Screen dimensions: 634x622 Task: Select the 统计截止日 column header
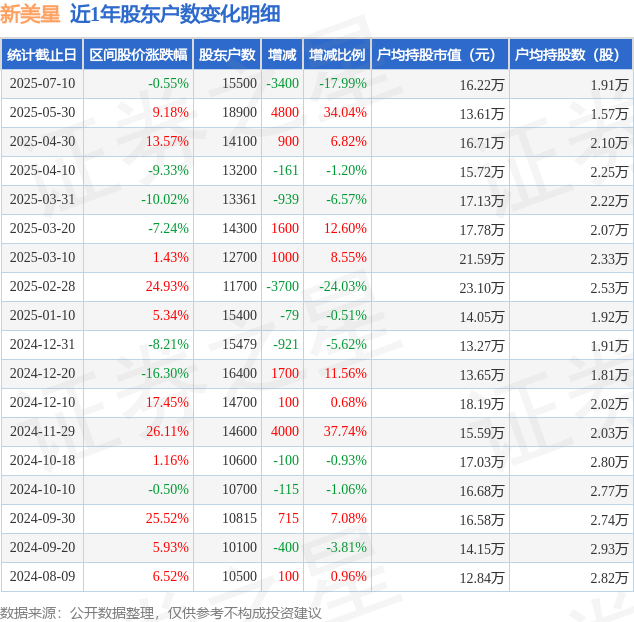pos(42,55)
